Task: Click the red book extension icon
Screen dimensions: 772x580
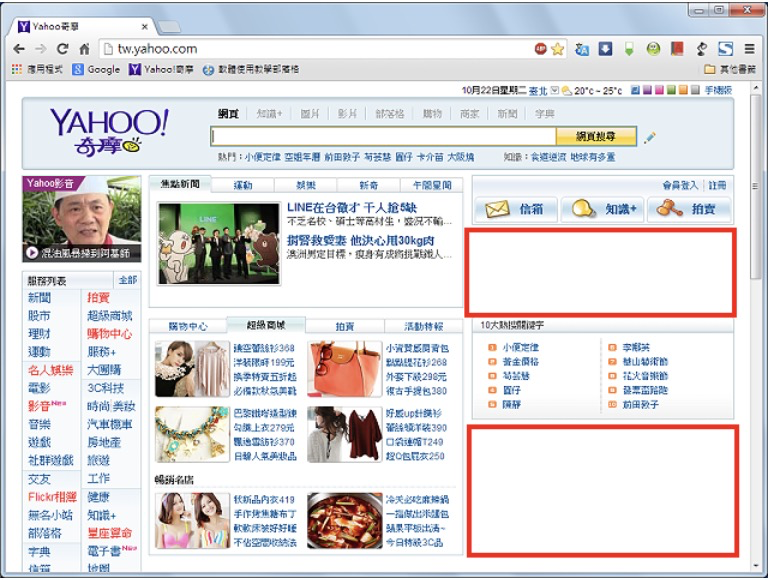Action: click(x=677, y=48)
